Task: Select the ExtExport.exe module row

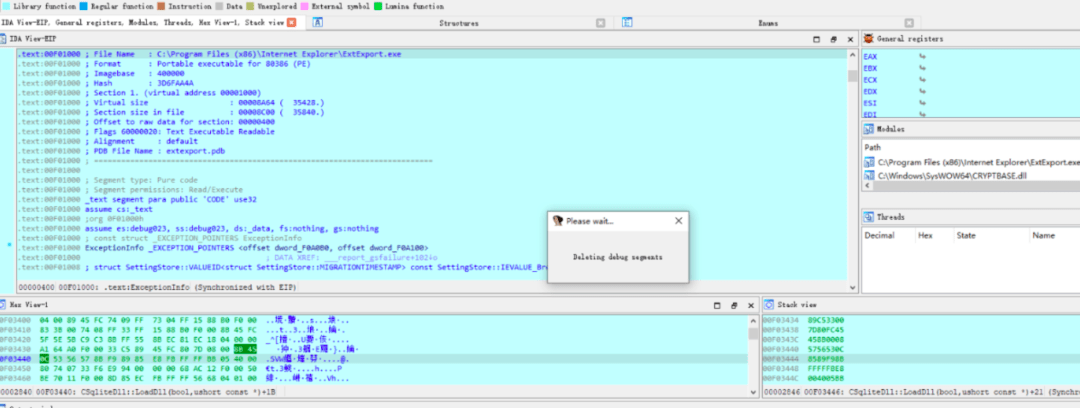Action: tap(972, 163)
